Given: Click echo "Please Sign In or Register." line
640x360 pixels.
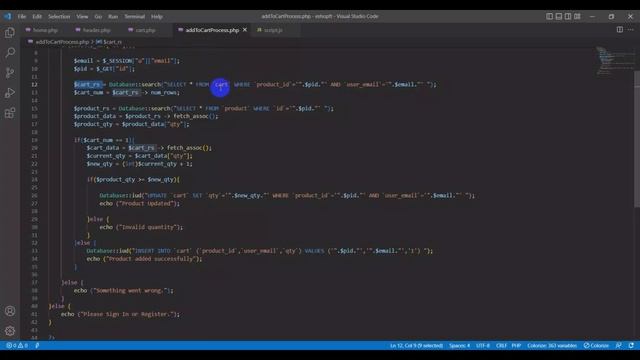Looking at the screenshot, I should [x=120, y=314].
